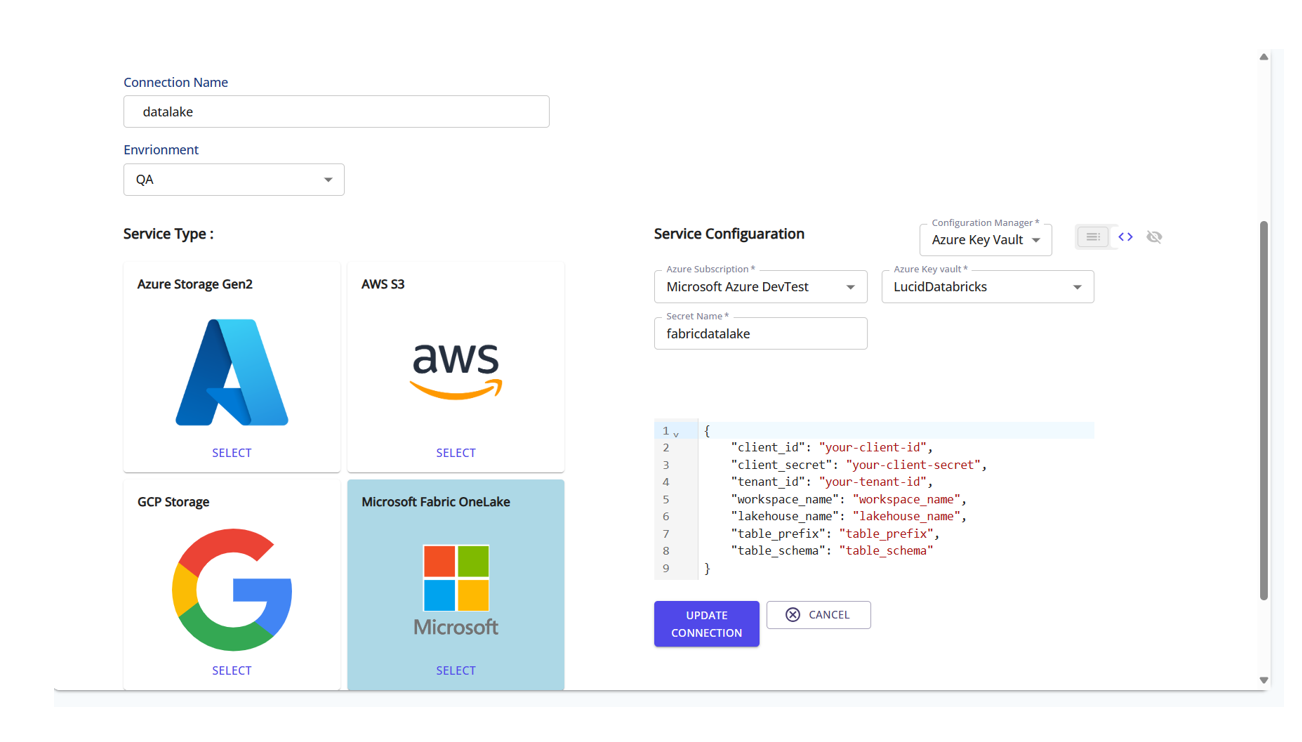Select AWS S3 service type
1302x742 pixels.
click(456, 453)
